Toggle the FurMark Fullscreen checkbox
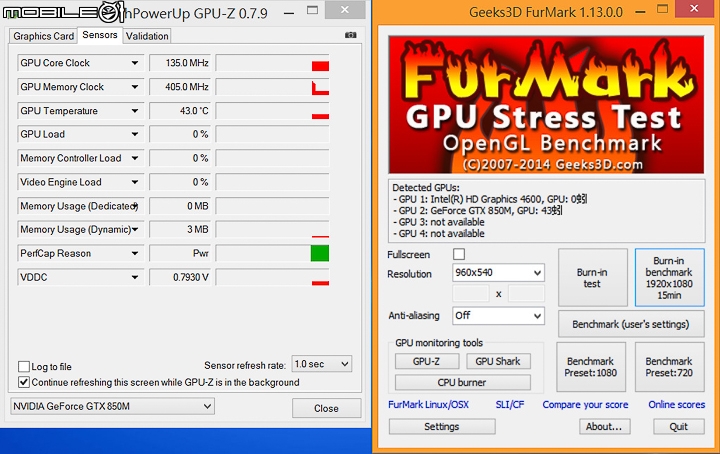Screen dimensions: 720x454 [459, 254]
